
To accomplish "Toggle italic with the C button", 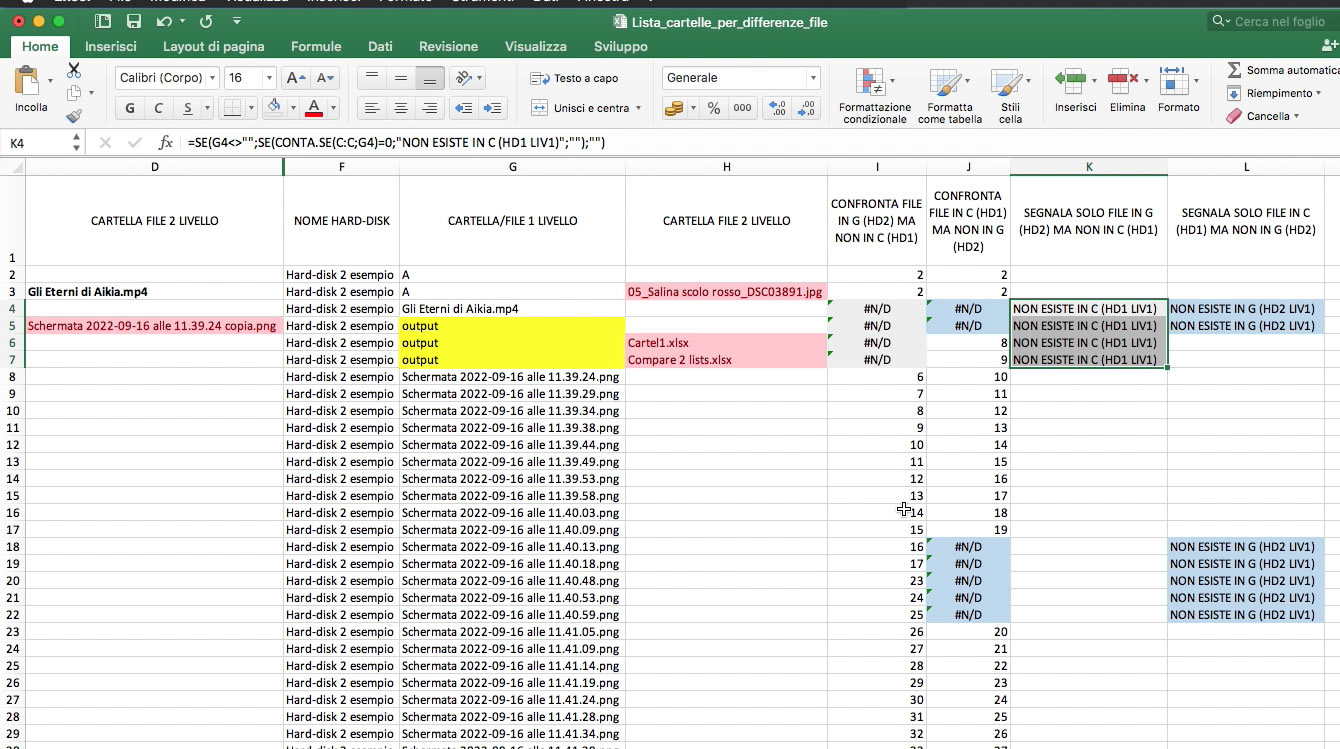I will pos(158,108).
